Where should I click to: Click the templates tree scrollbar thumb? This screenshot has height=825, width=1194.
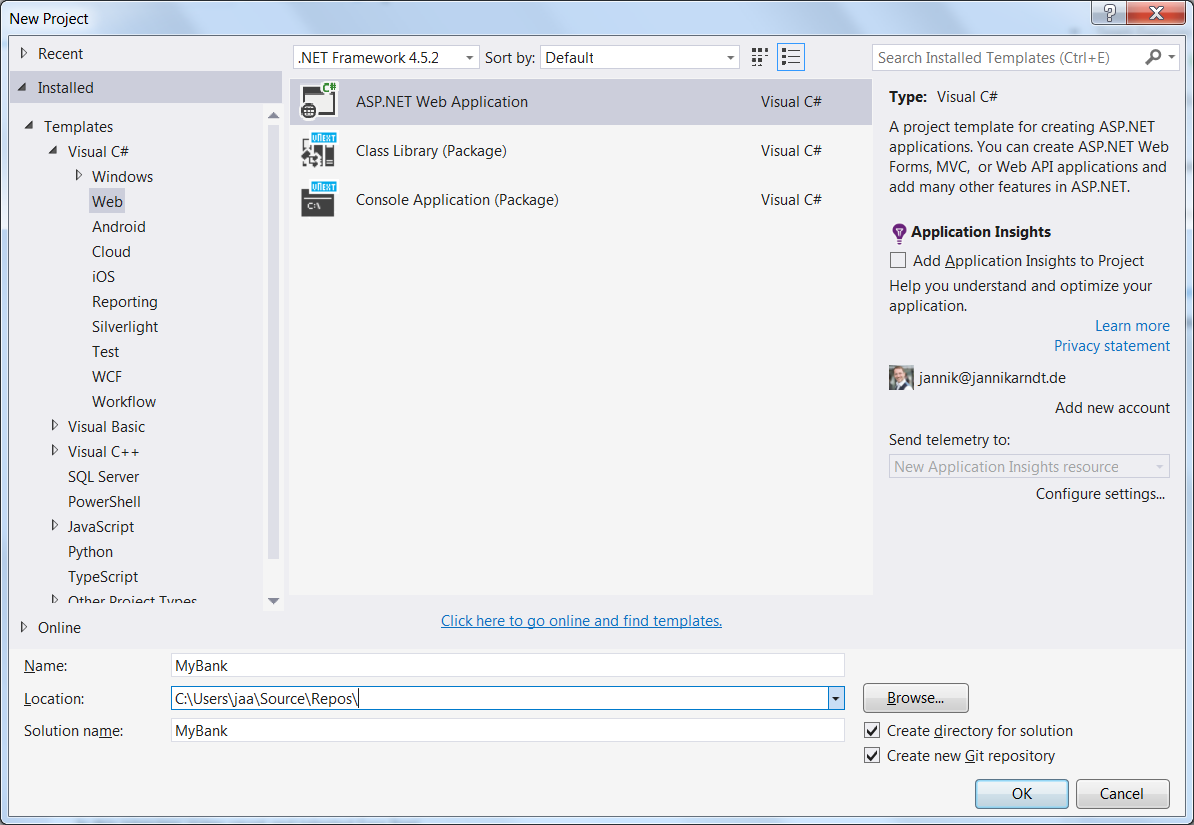coord(273,341)
